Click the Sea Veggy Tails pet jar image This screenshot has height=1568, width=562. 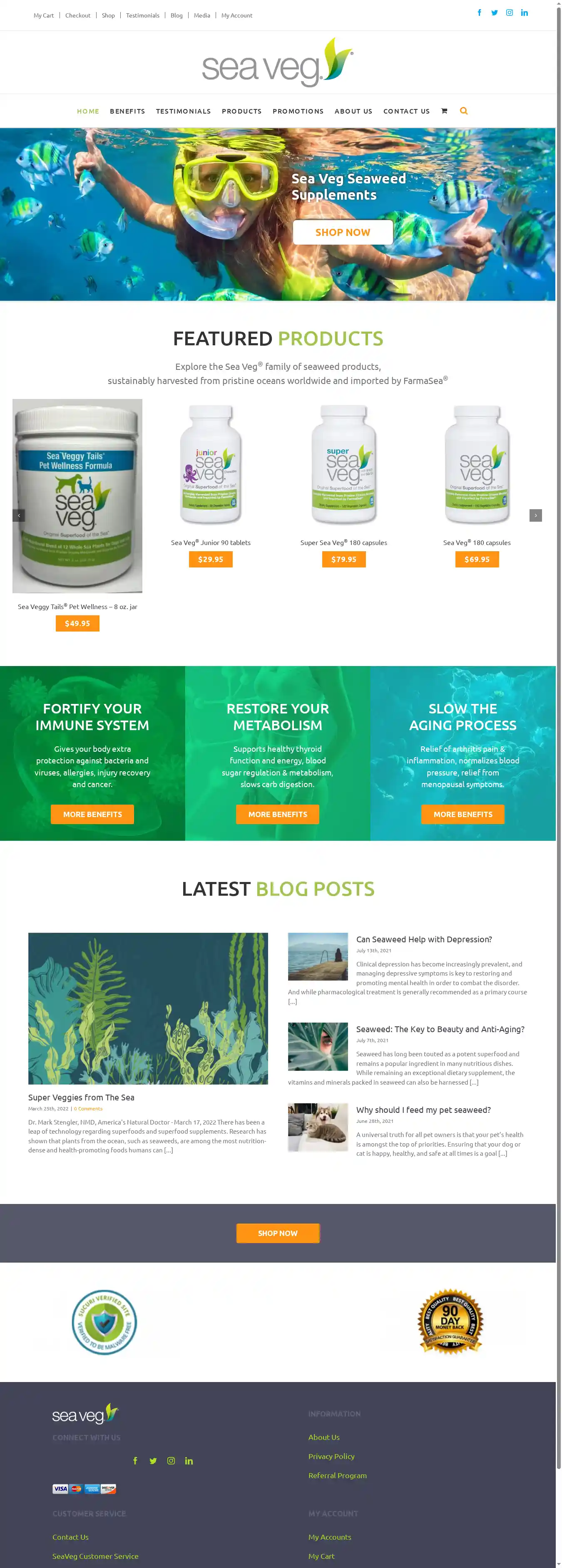(x=77, y=496)
